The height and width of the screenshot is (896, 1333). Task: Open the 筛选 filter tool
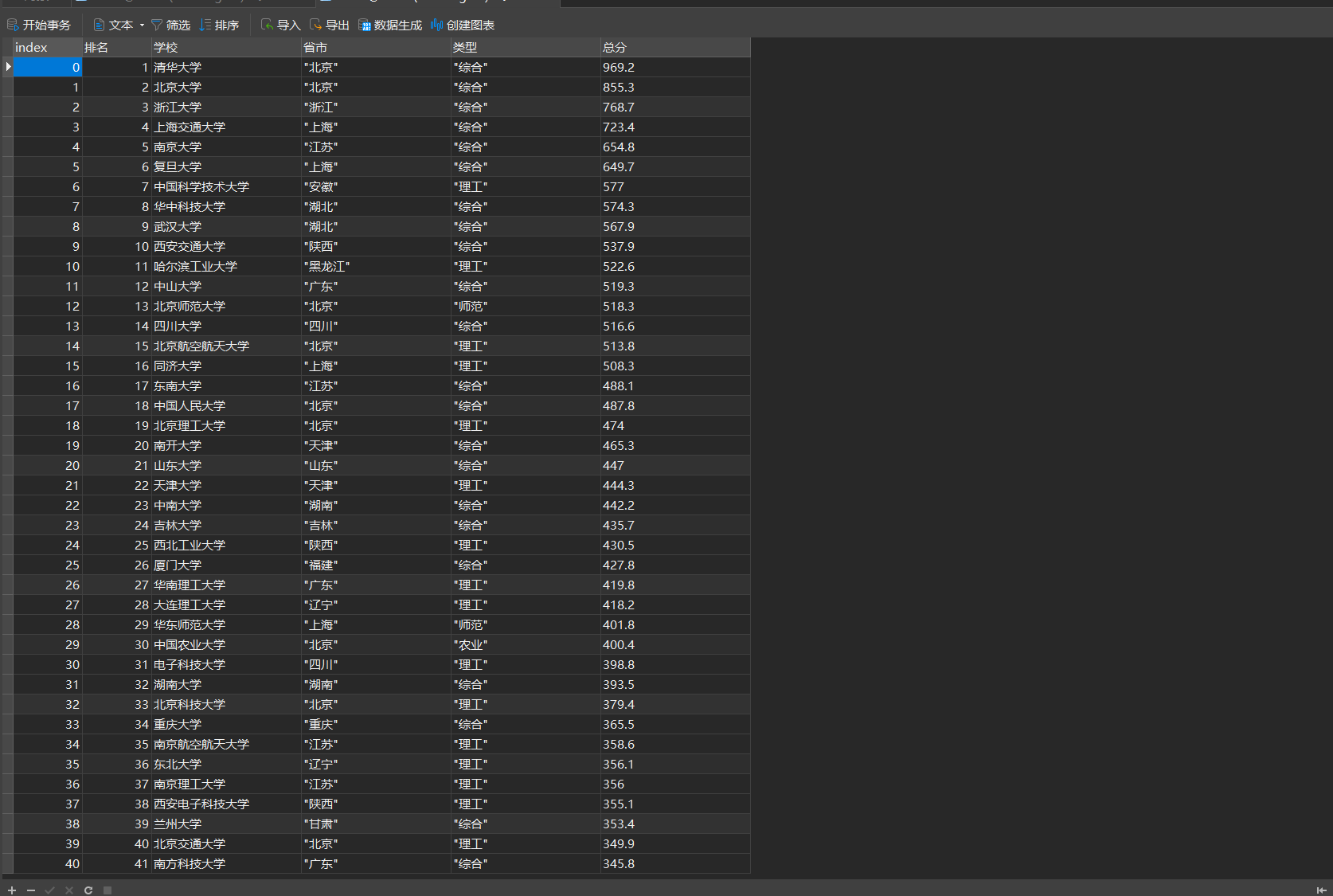(x=170, y=25)
